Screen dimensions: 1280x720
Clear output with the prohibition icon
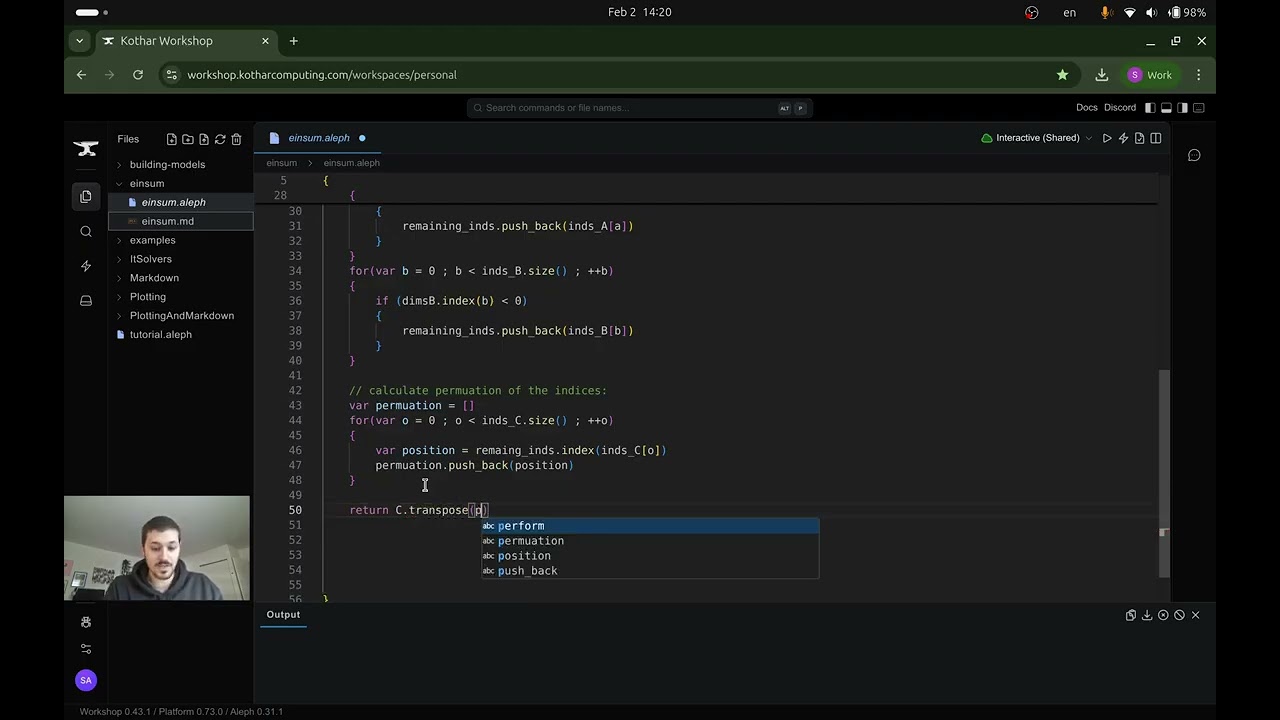[x=1179, y=615]
